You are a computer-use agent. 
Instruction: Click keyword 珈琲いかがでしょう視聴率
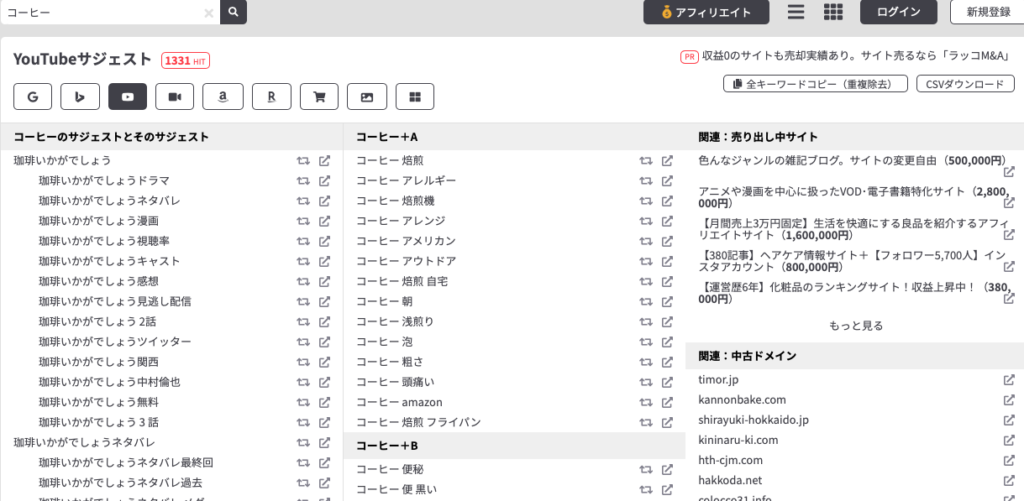[x=104, y=241]
